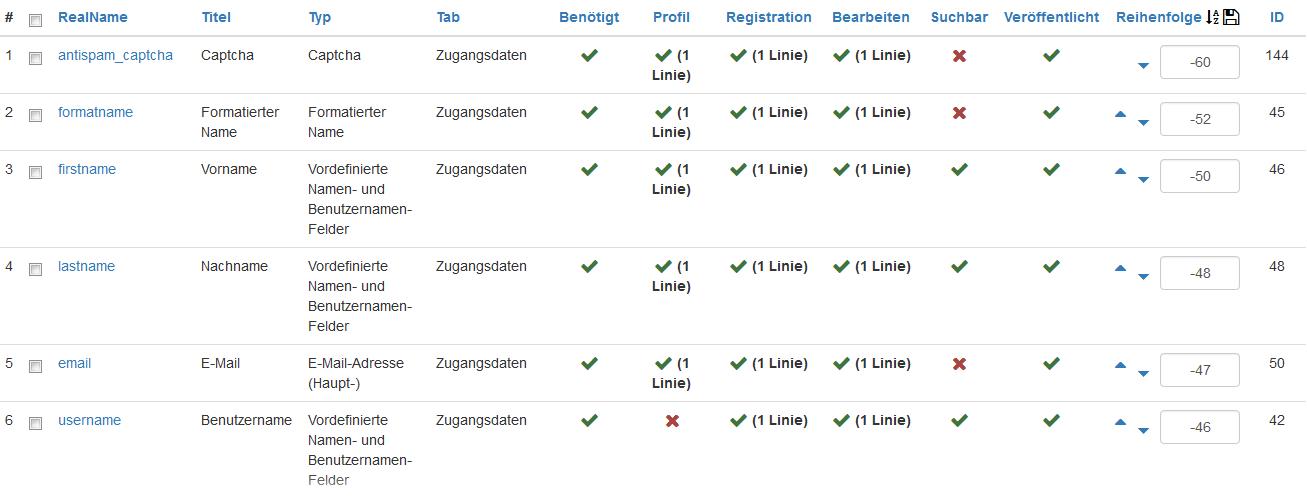This screenshot has width=1307, height=497.
Task: Click the save order floppy disk icon
Action: (x=1231, y=17)
